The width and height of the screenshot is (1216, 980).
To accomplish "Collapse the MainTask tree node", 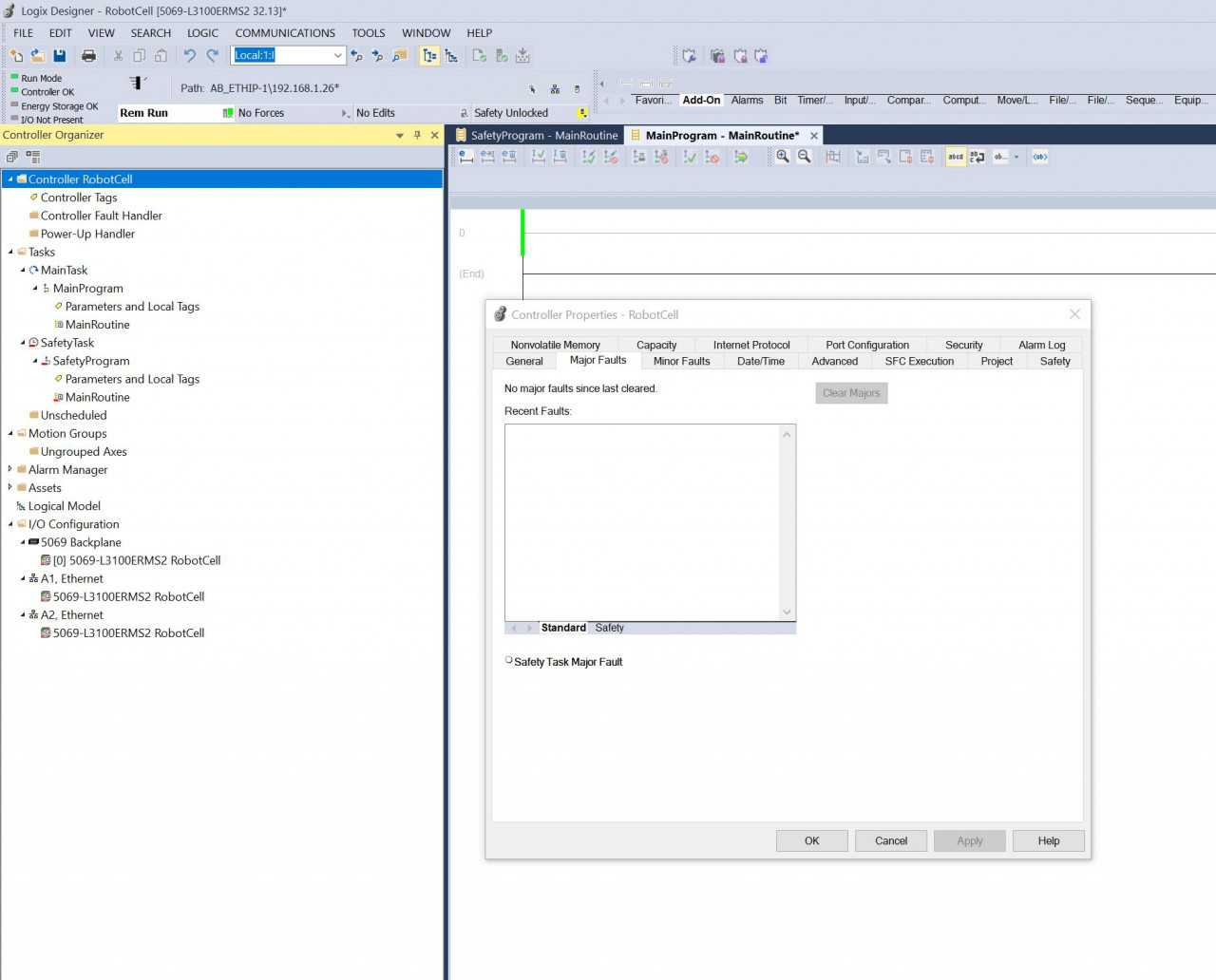I will point(23,271).
